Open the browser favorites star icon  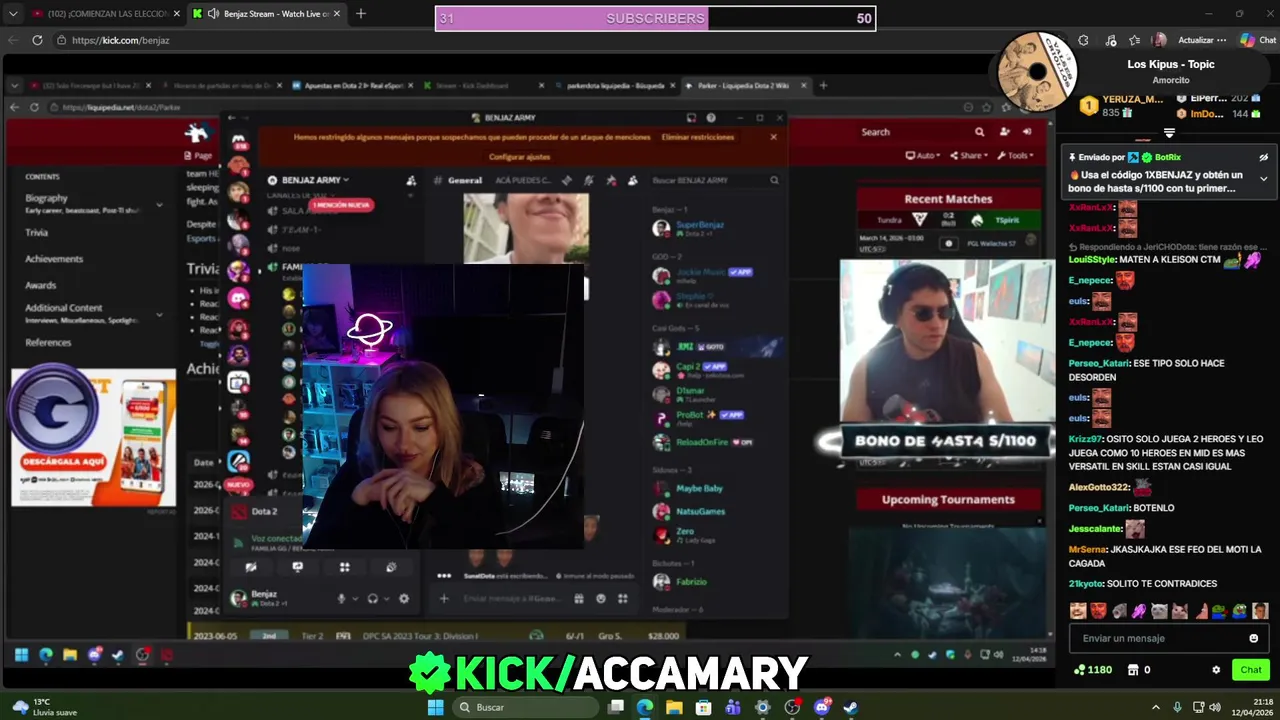click(1135, 40)
